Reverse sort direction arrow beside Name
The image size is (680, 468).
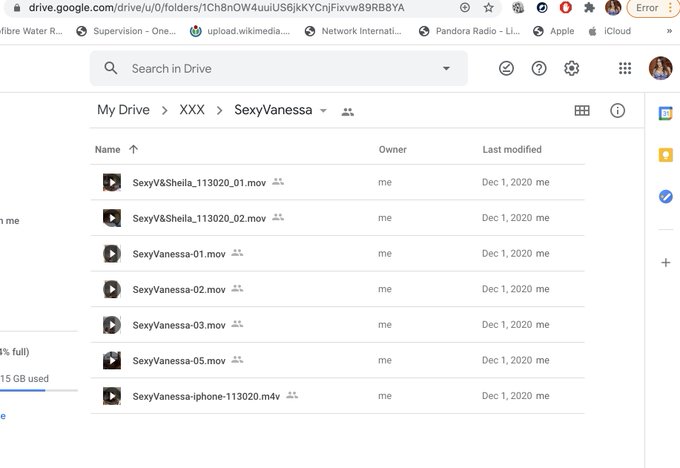click(x=133, y=149)
